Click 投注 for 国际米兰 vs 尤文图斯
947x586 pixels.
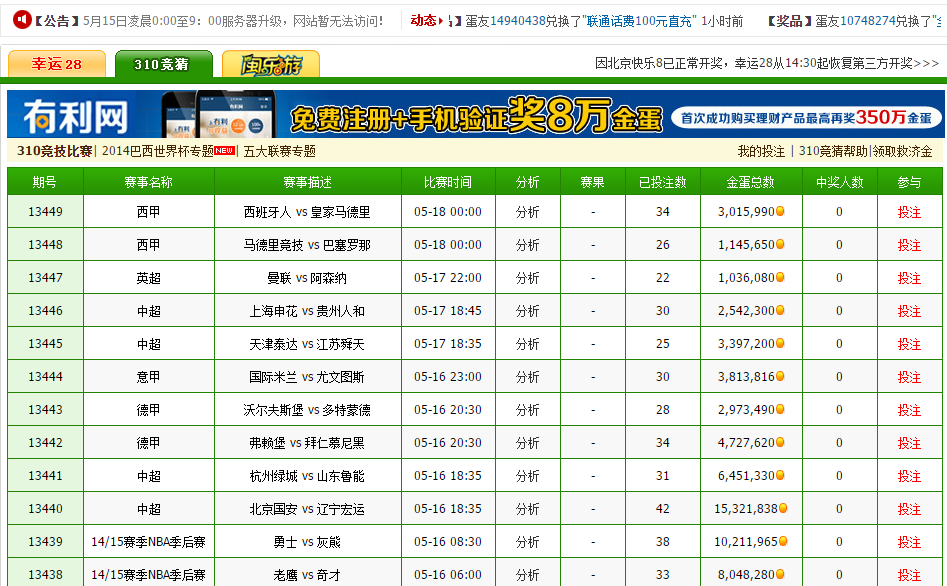pyautogui.click(x=909, y=377)
